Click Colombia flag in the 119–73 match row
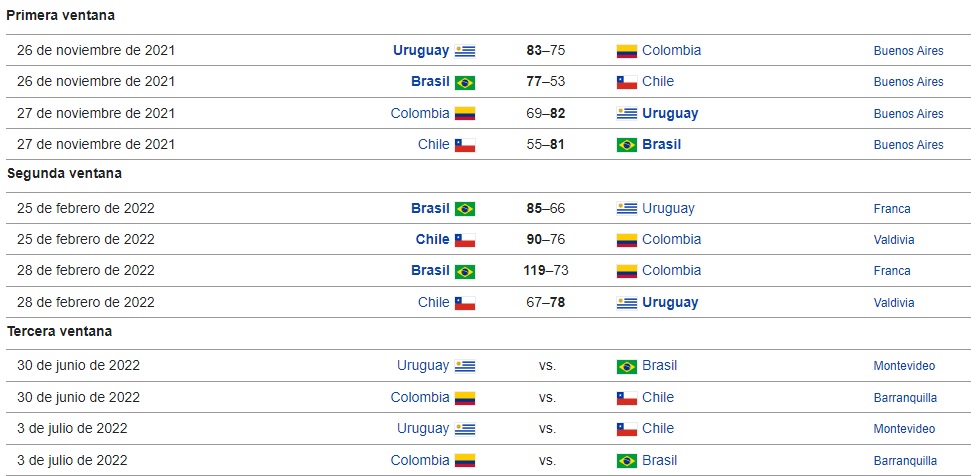Screen dimensions: 971x476 pyautogui.click(x=627, y=271)
